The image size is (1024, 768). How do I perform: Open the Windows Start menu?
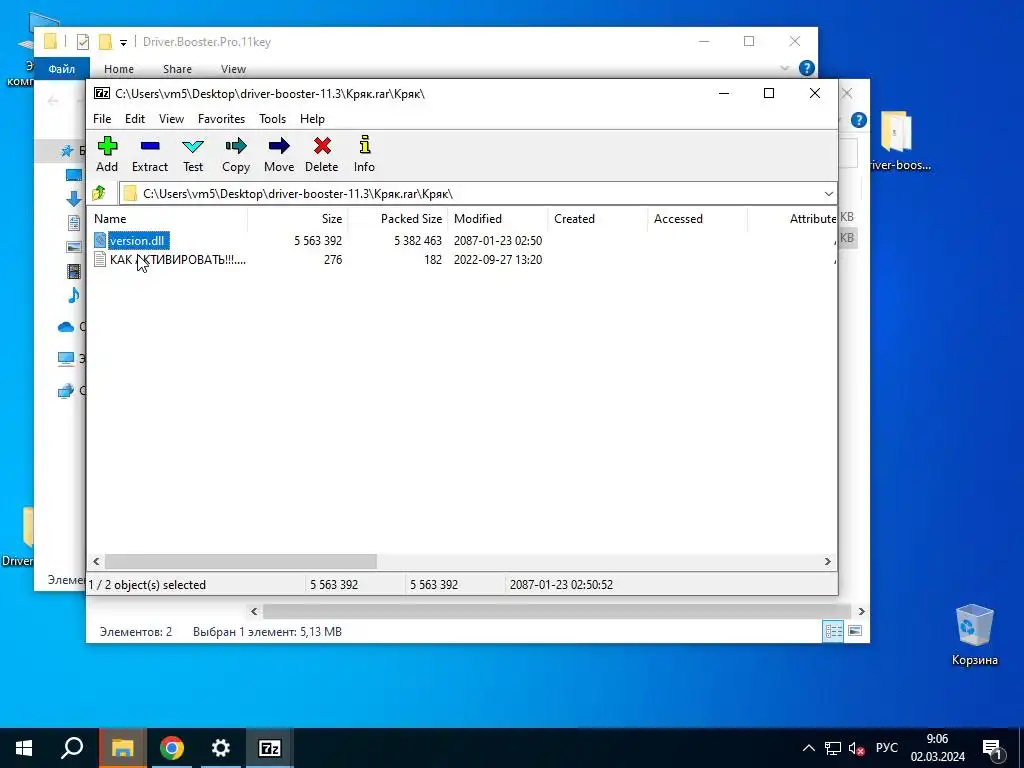coord(24,748)
